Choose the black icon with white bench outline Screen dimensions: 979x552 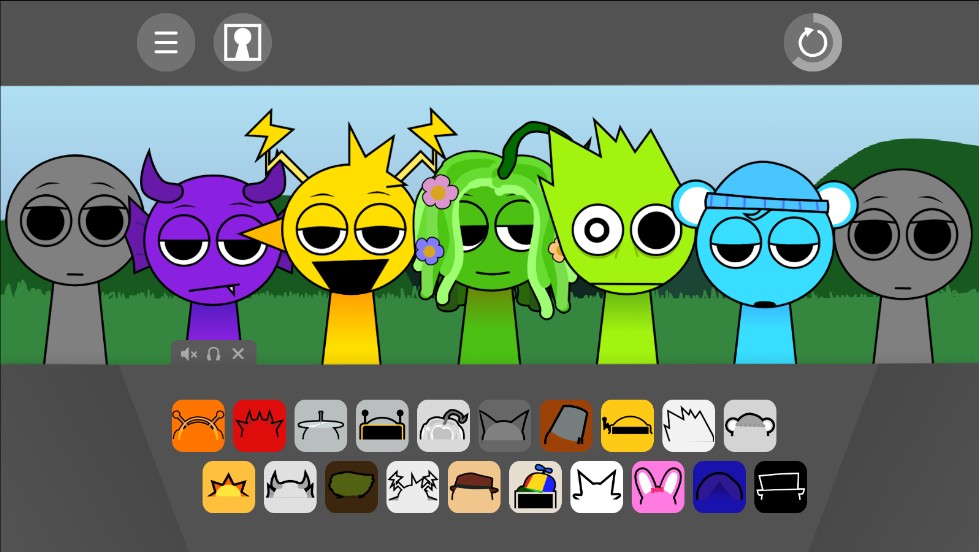pos(780,487)
